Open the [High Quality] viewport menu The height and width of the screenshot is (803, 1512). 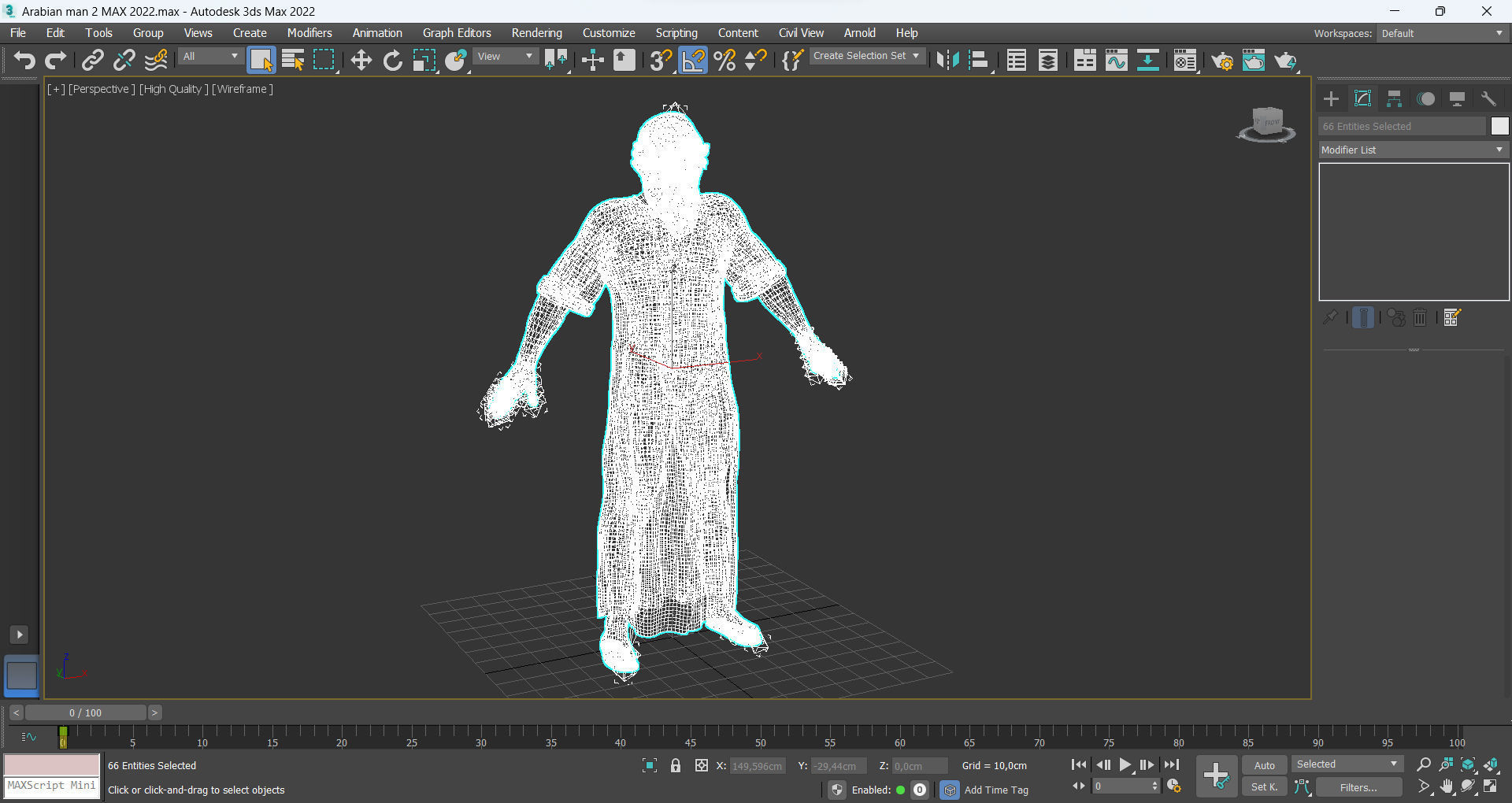tap(174, 89)
